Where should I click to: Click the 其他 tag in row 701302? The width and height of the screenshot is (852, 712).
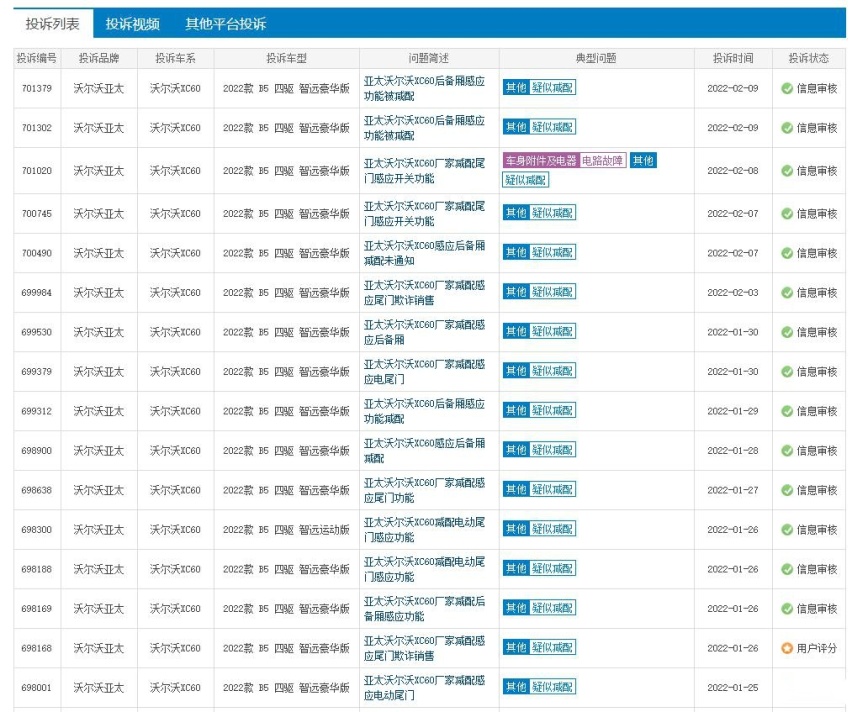coord(516,127)
